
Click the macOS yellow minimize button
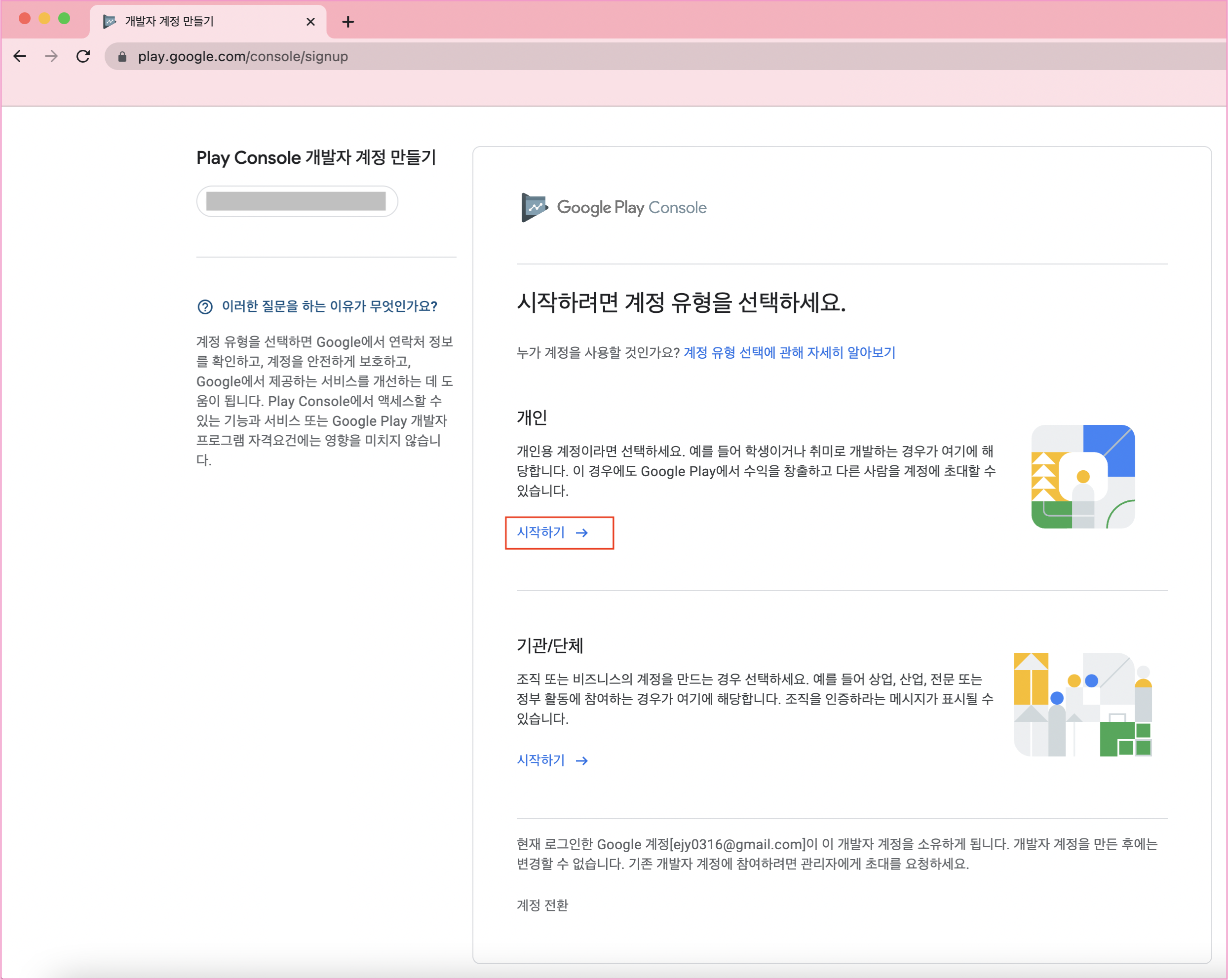pos(44,18)
